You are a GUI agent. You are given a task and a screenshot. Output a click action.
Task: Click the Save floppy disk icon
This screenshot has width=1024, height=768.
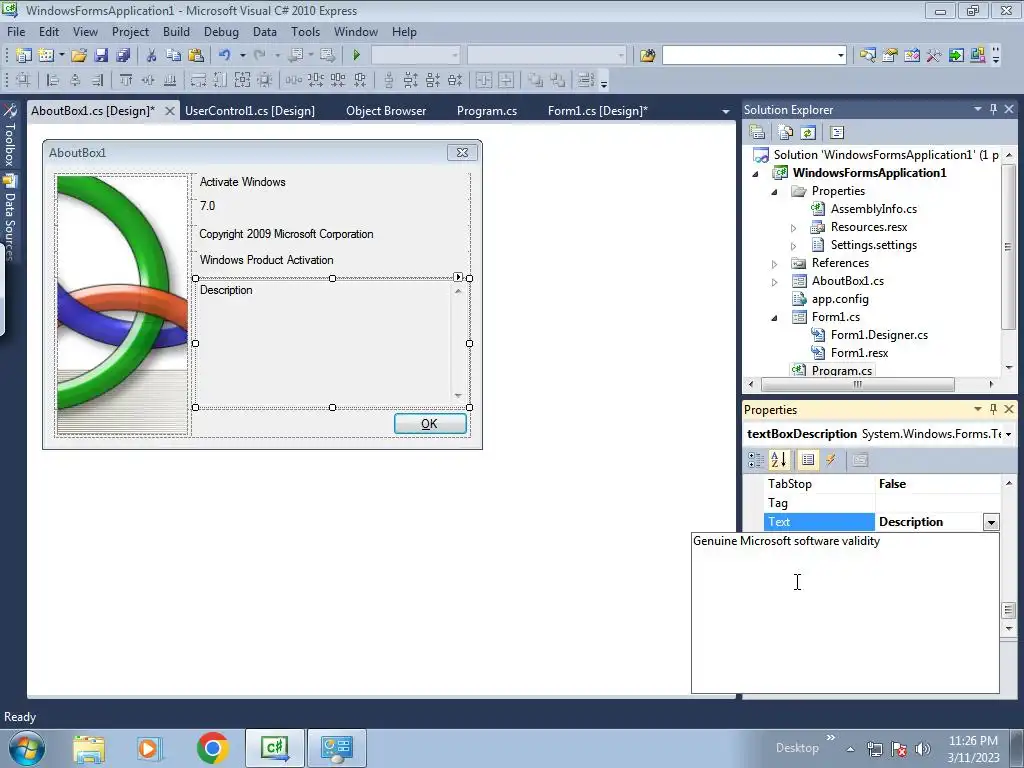pyautogui.click(x=101, y=56)
